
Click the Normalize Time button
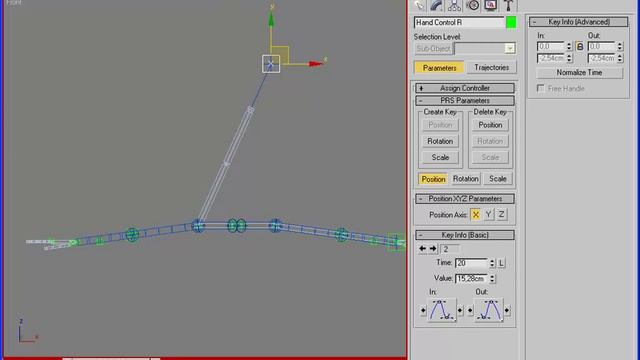[579, 73]
